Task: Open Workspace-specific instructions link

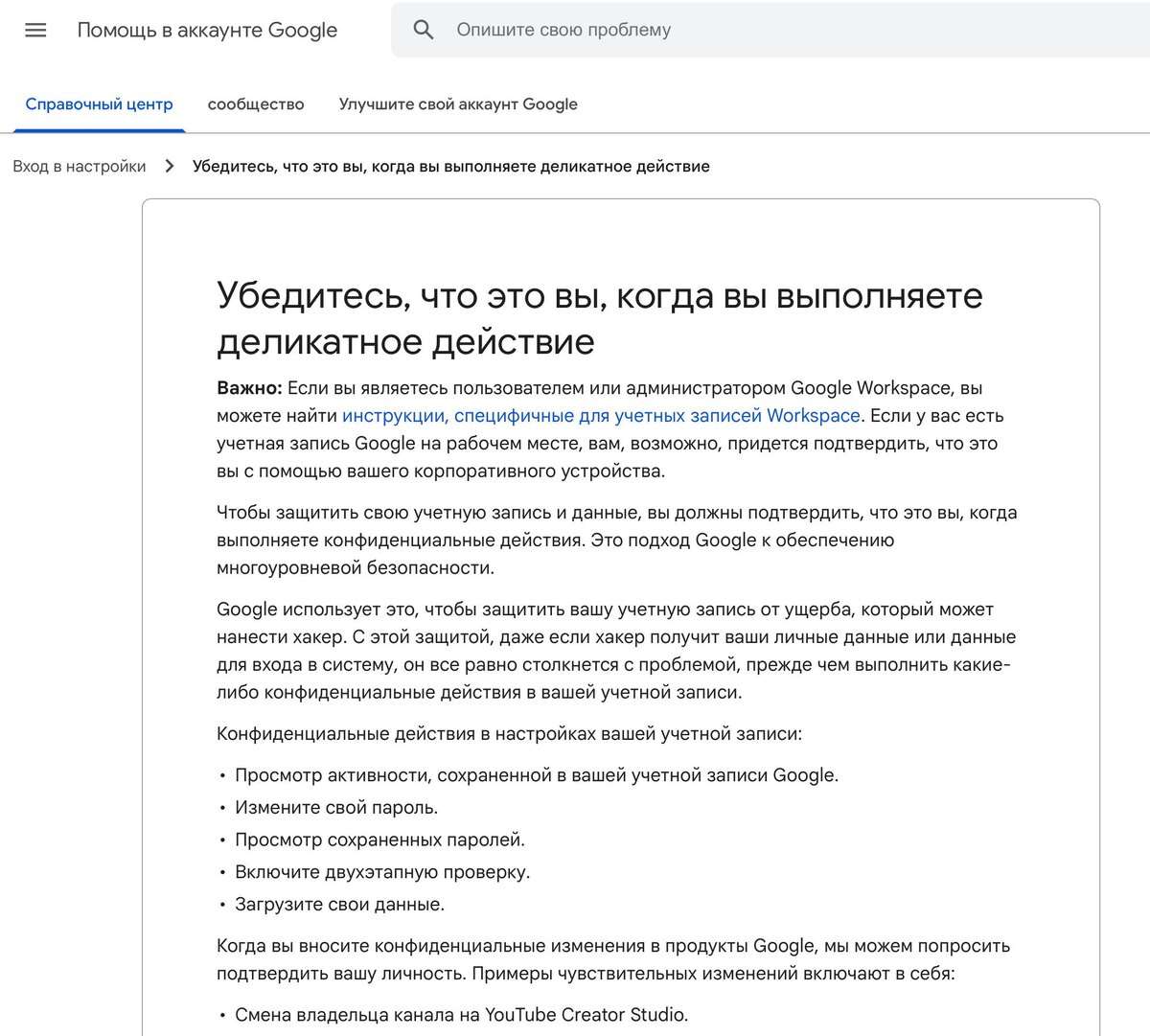Action: click(601, 415)
